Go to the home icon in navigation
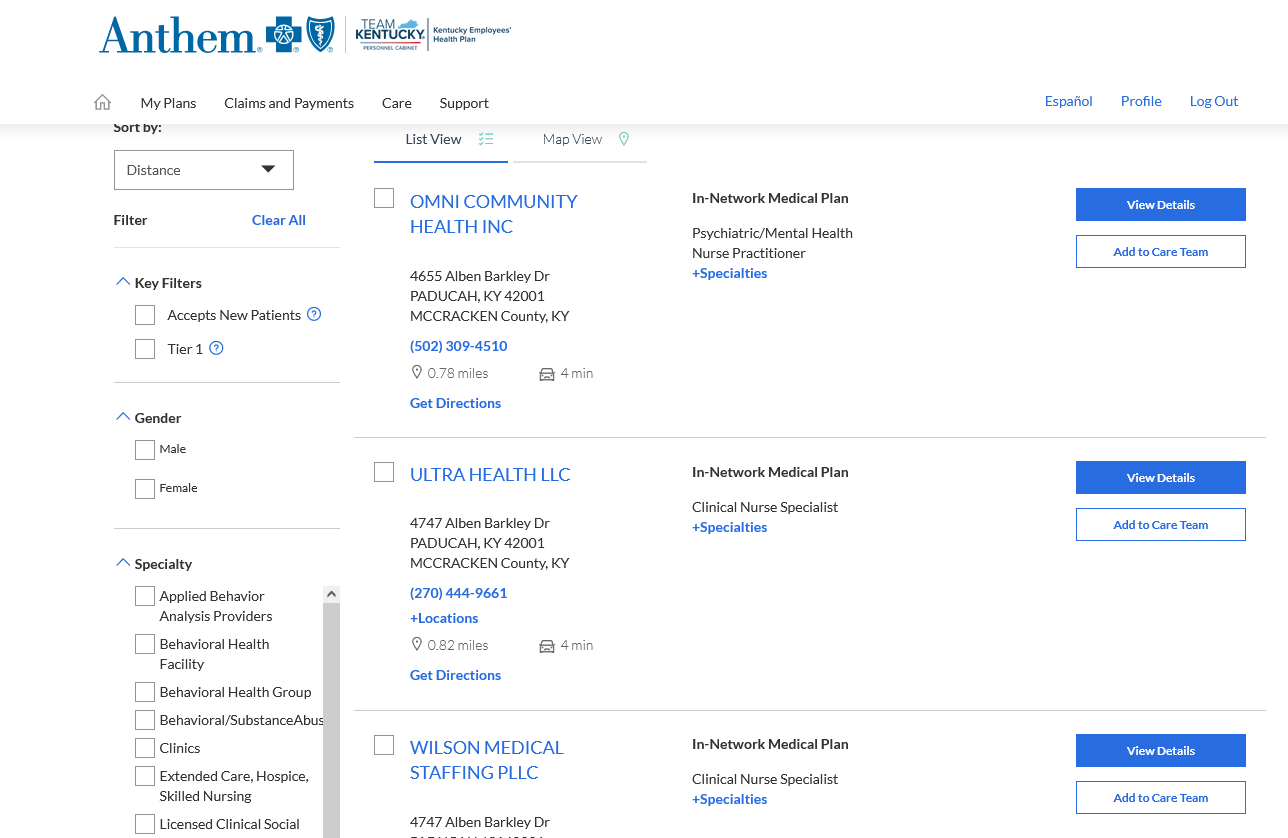This screenshot has height=838, width=1288. point(102,102)
